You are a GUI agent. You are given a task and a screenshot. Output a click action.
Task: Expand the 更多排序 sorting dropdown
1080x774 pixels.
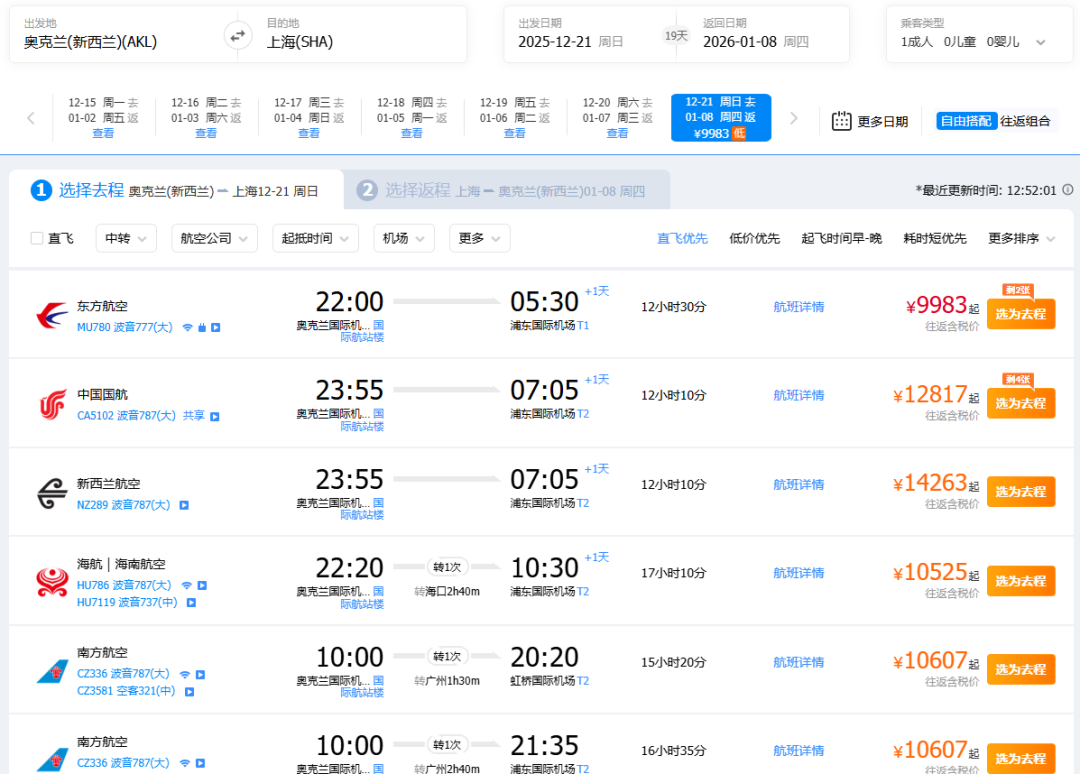click(1021, 238)
